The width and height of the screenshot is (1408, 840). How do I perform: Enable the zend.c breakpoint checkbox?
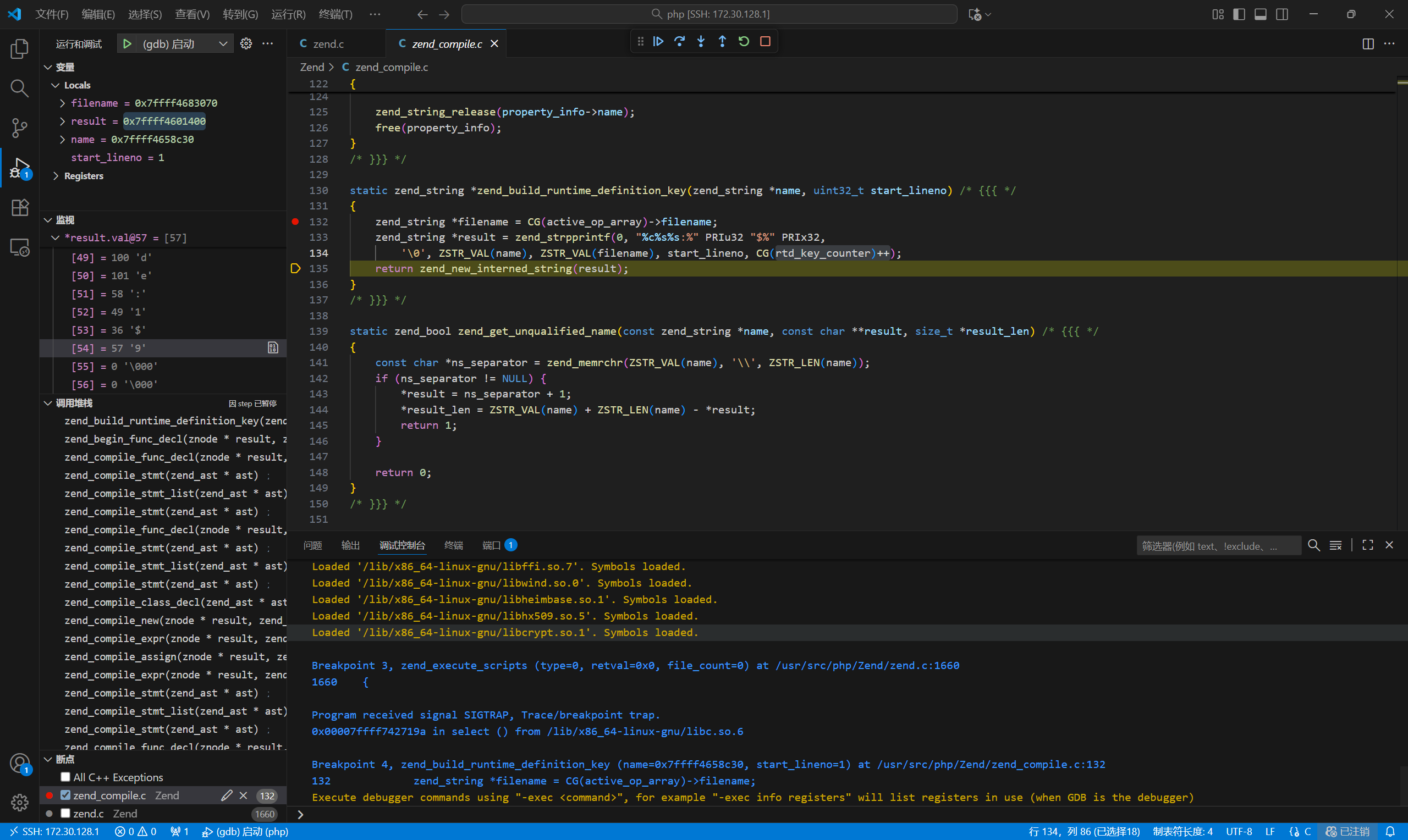coord(65,813)
